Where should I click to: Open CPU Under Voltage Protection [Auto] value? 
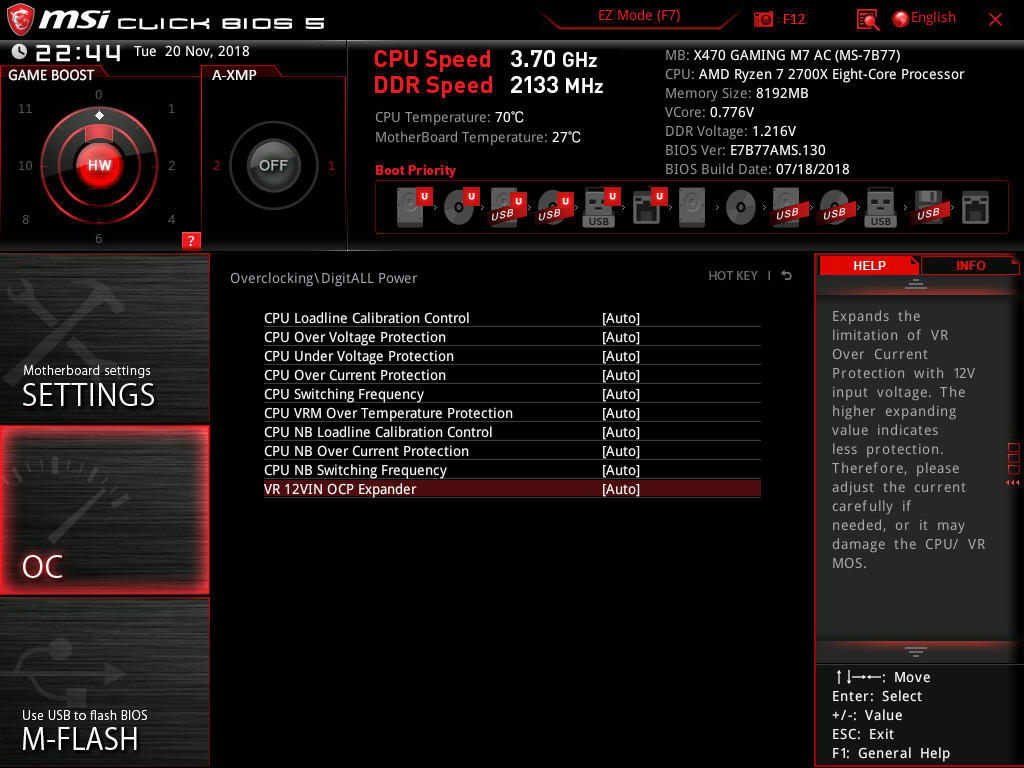[621, 356]
